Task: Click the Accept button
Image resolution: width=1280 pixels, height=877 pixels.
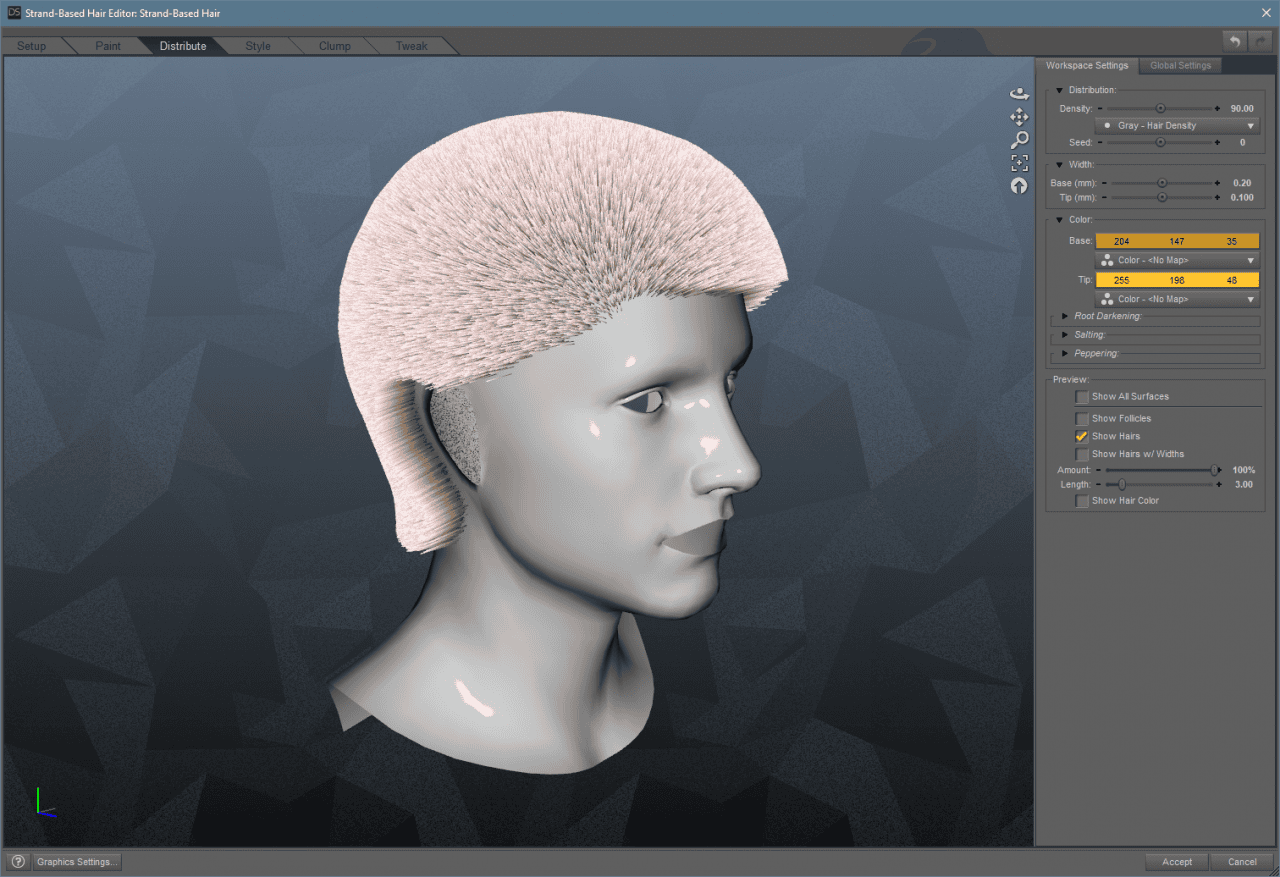Action: coord(1177,861)
